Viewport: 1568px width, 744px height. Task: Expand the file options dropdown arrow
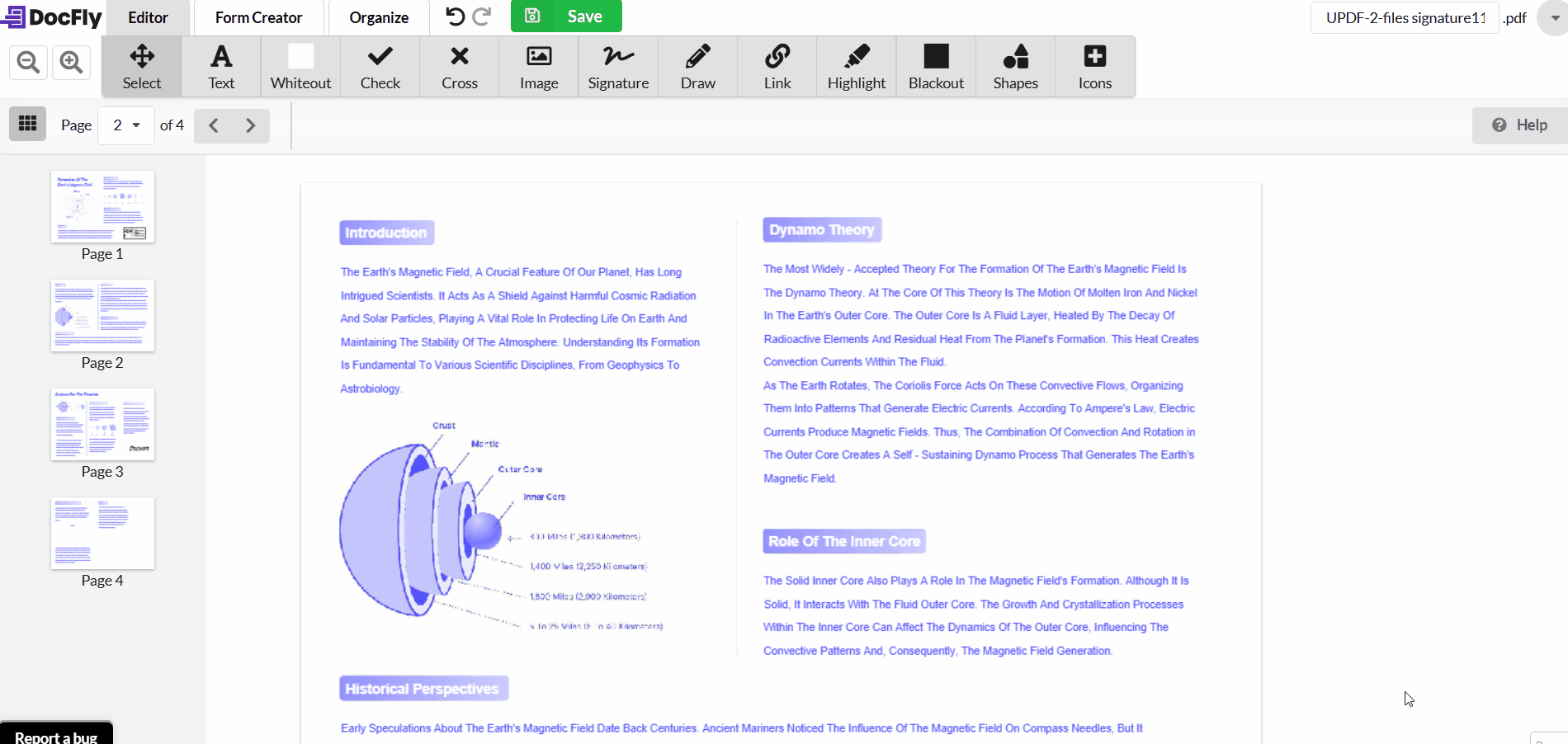tap(1554, 17)
